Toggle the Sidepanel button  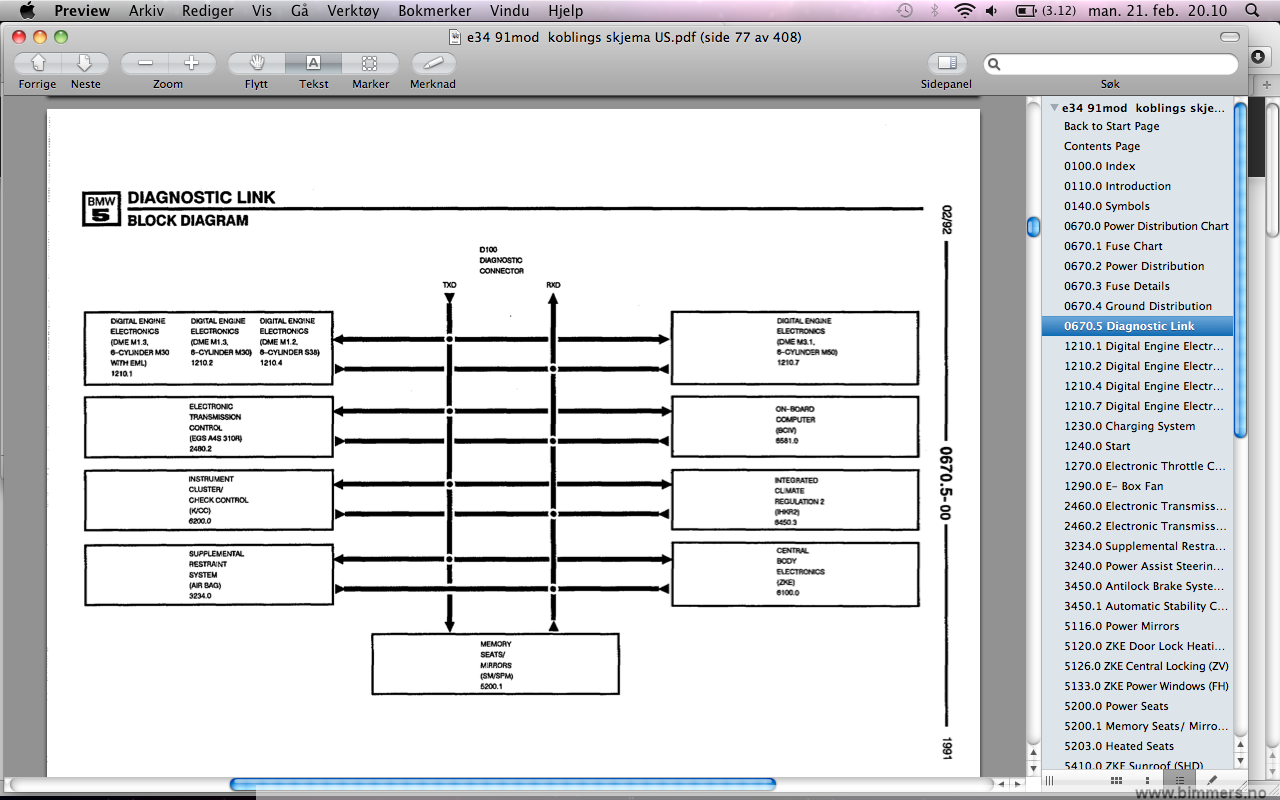pyautogui.click(x=946, y=63)
